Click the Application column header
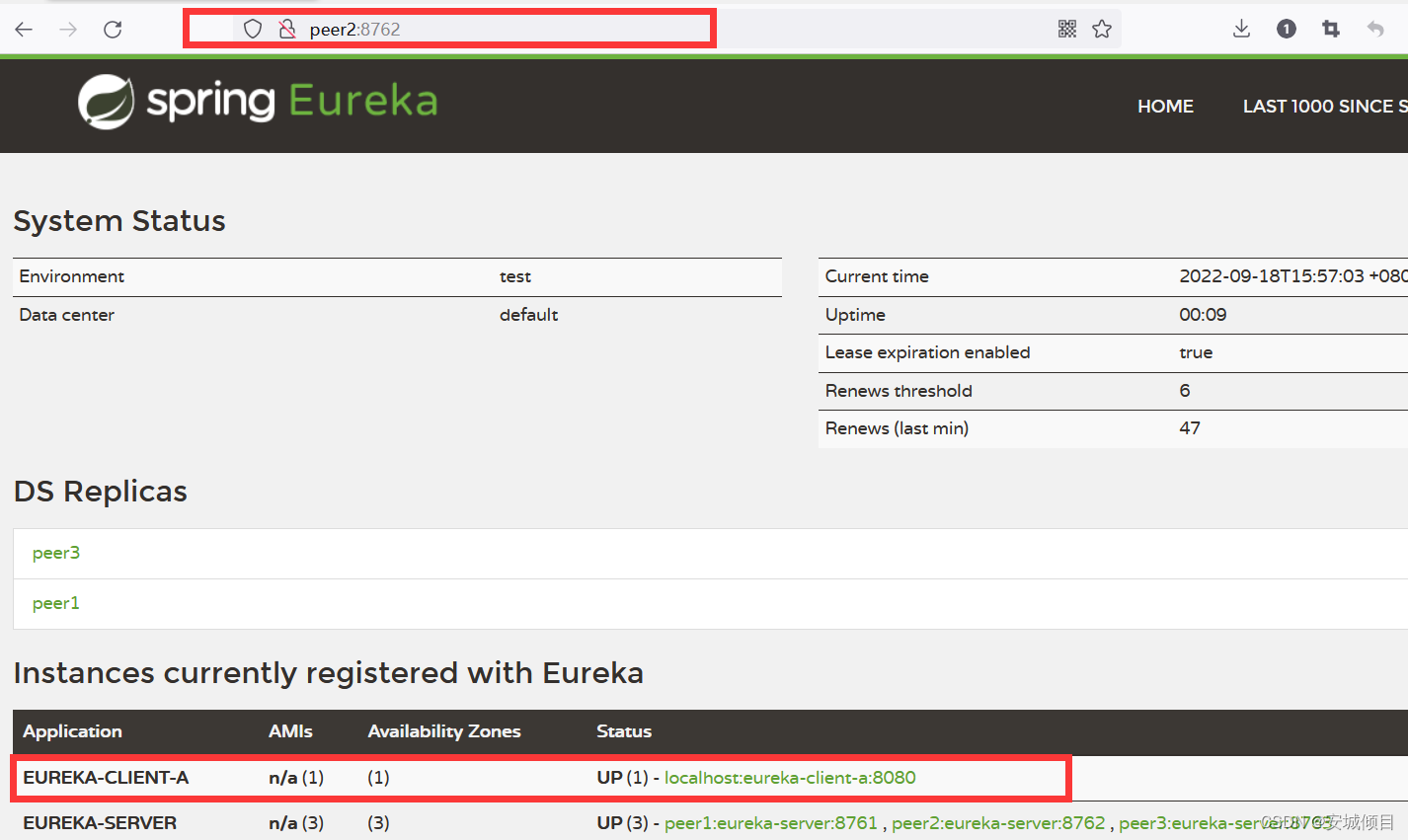 pyautogui.click(x=72, y=731)
